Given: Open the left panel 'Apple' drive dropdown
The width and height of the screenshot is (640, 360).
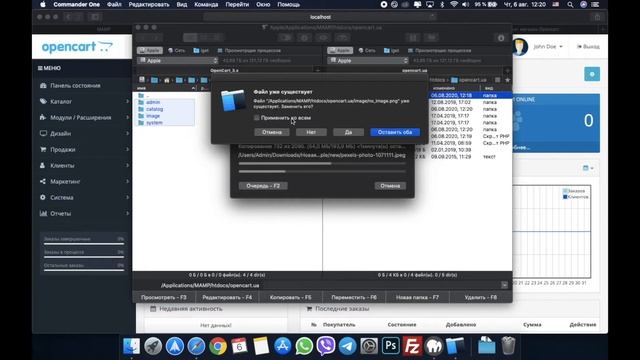Looking at the screenshot, I should coord(178,60).
